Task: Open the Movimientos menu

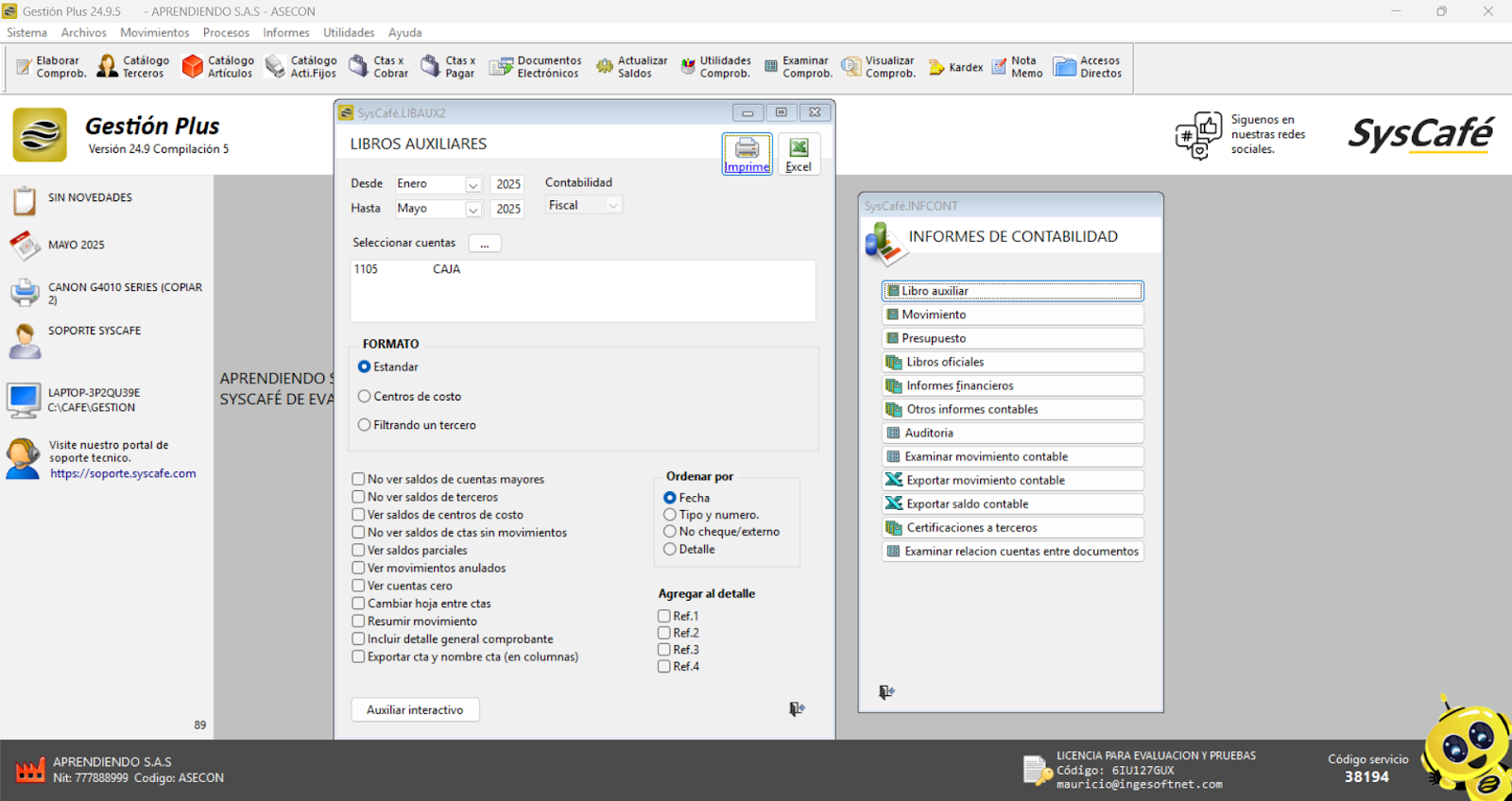Action: (x=154, y=32)
